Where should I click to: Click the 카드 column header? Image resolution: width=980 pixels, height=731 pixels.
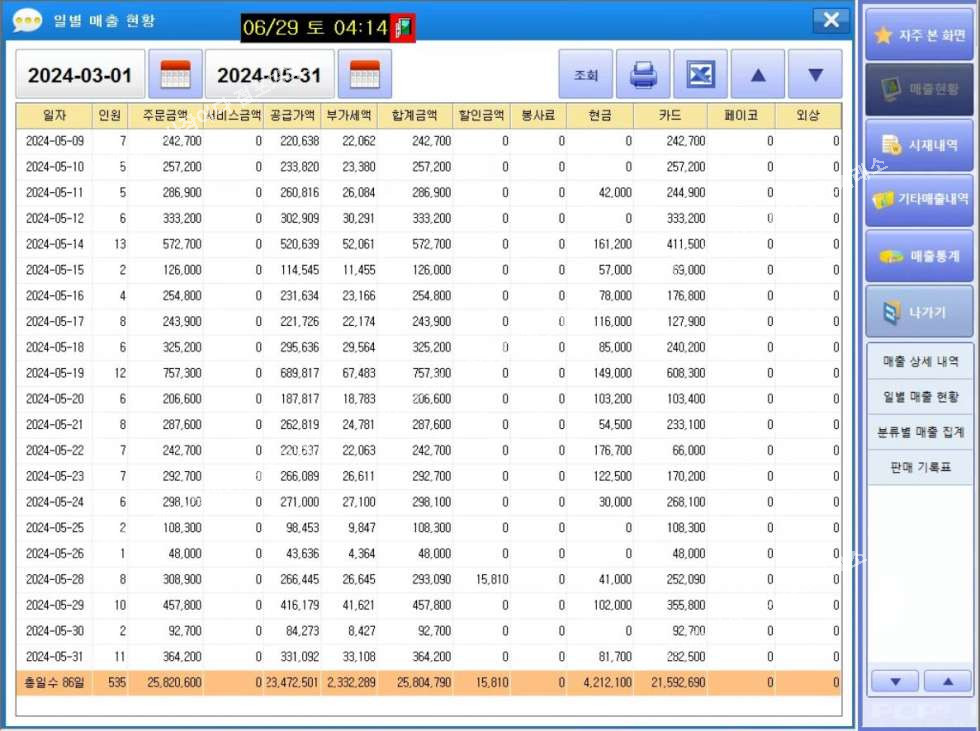[670, 115]
